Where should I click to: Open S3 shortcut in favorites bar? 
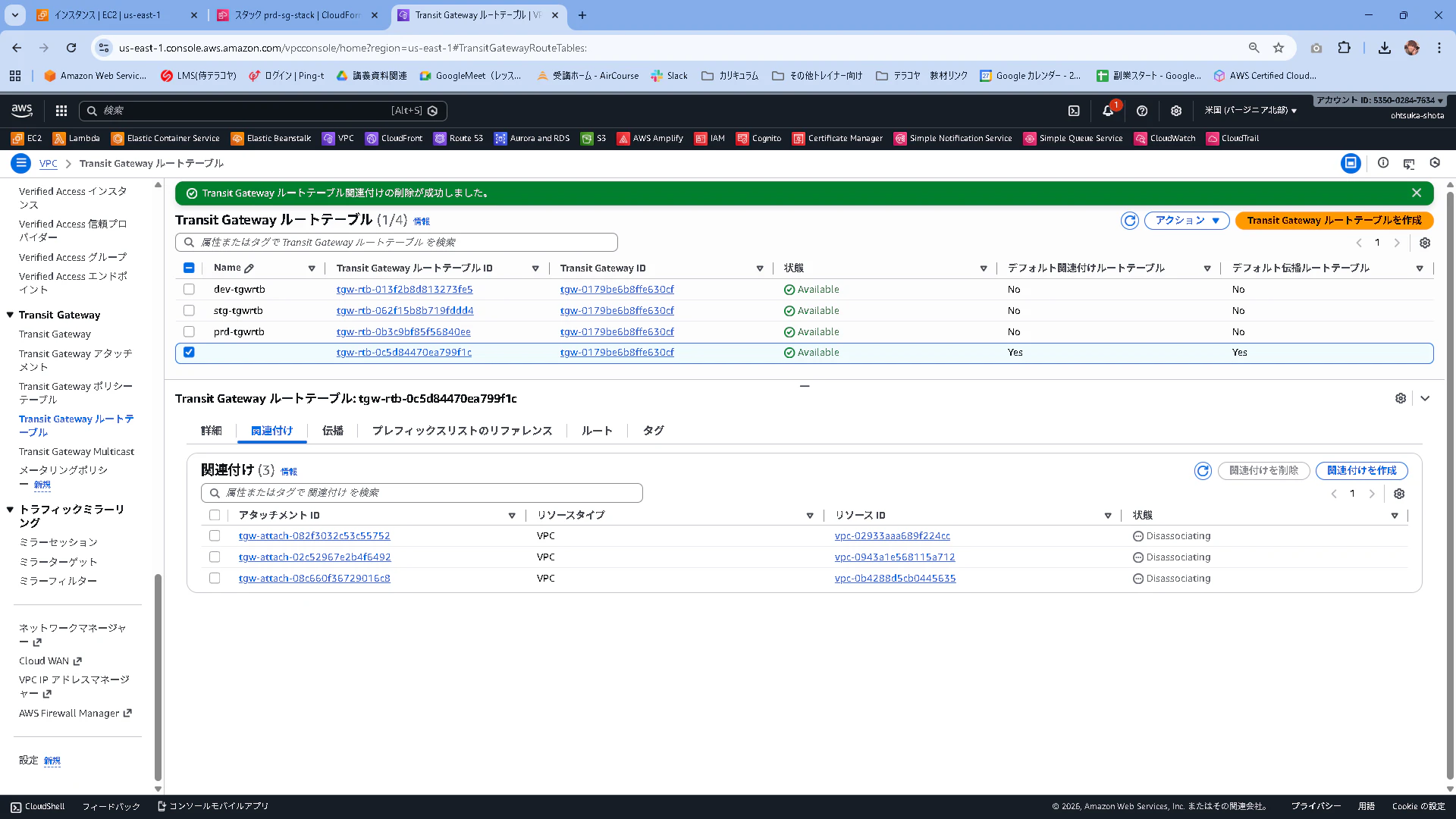594,138
